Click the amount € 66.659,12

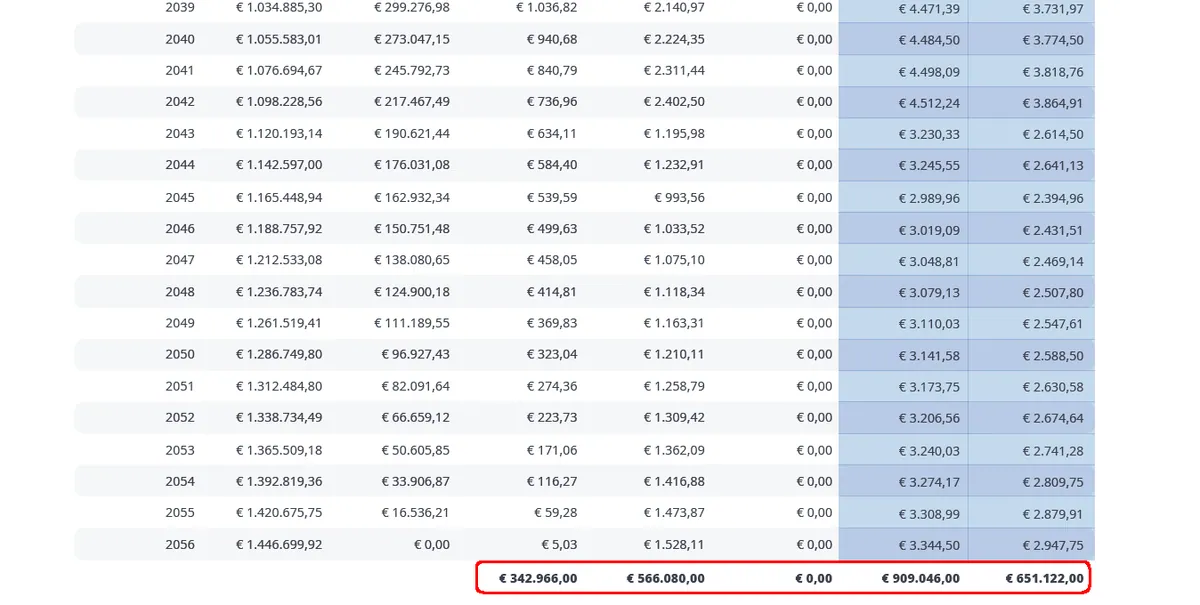(x=415, y=417)
